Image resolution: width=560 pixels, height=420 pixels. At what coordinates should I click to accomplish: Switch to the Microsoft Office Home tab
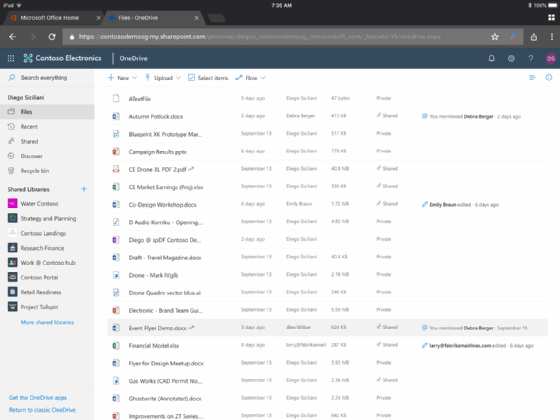[50, 18]
